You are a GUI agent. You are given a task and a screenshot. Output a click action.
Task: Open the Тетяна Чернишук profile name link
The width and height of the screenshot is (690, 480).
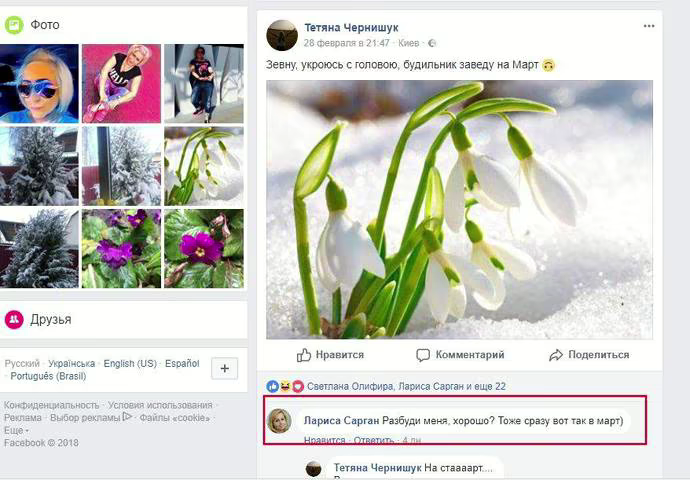tap(351, 28)
